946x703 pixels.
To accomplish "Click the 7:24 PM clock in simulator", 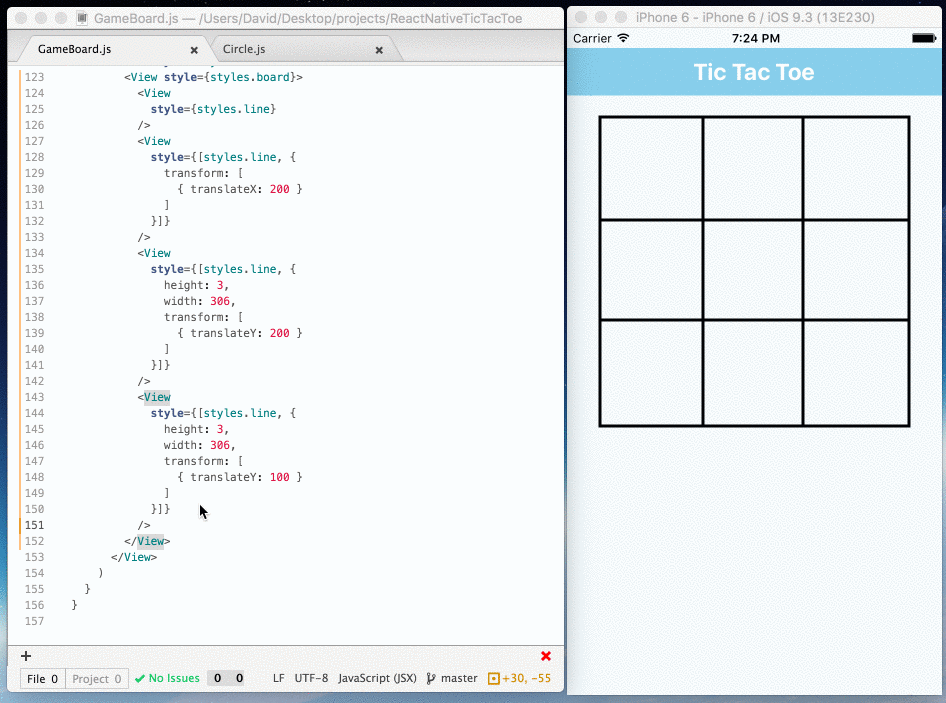I will [755, 38].
